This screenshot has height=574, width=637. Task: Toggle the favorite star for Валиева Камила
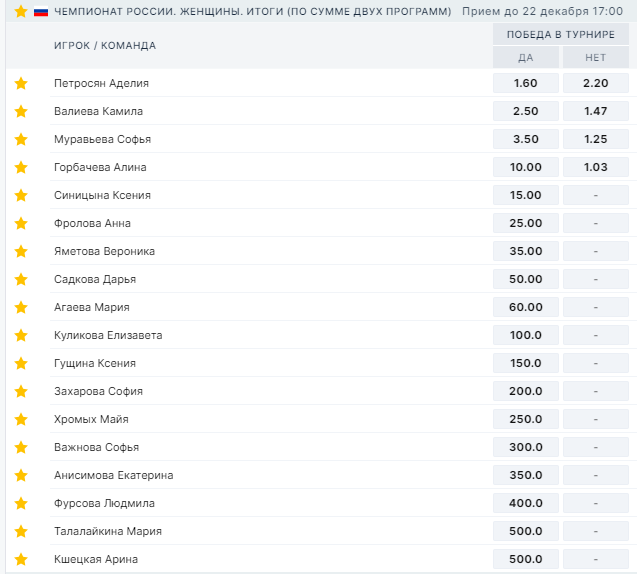[21, 111]
